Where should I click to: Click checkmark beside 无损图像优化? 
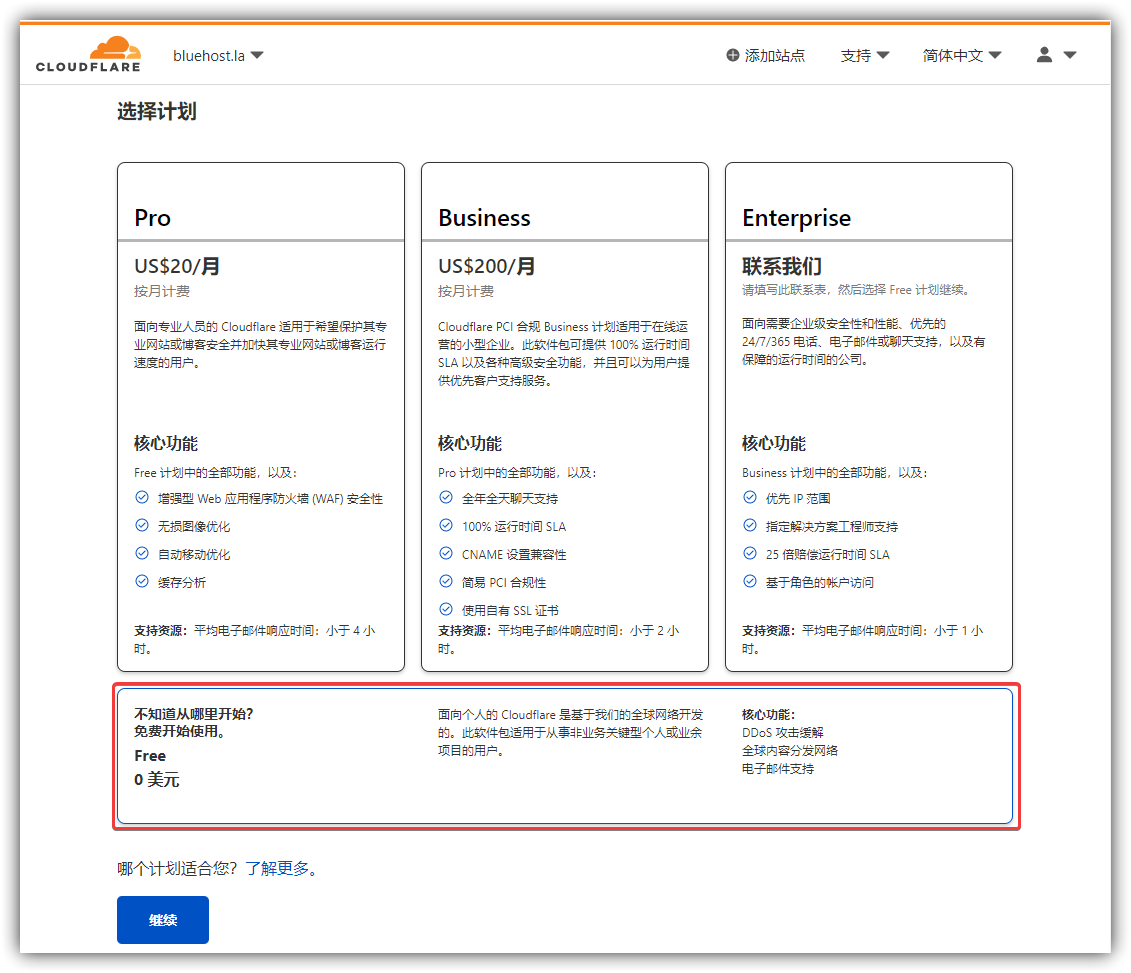142,526
